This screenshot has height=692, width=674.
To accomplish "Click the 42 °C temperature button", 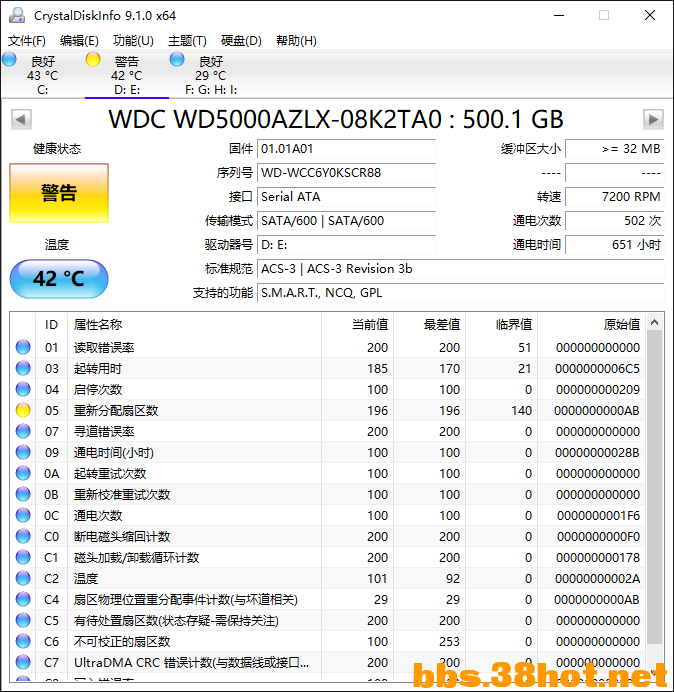I will [x=59, y=279].
